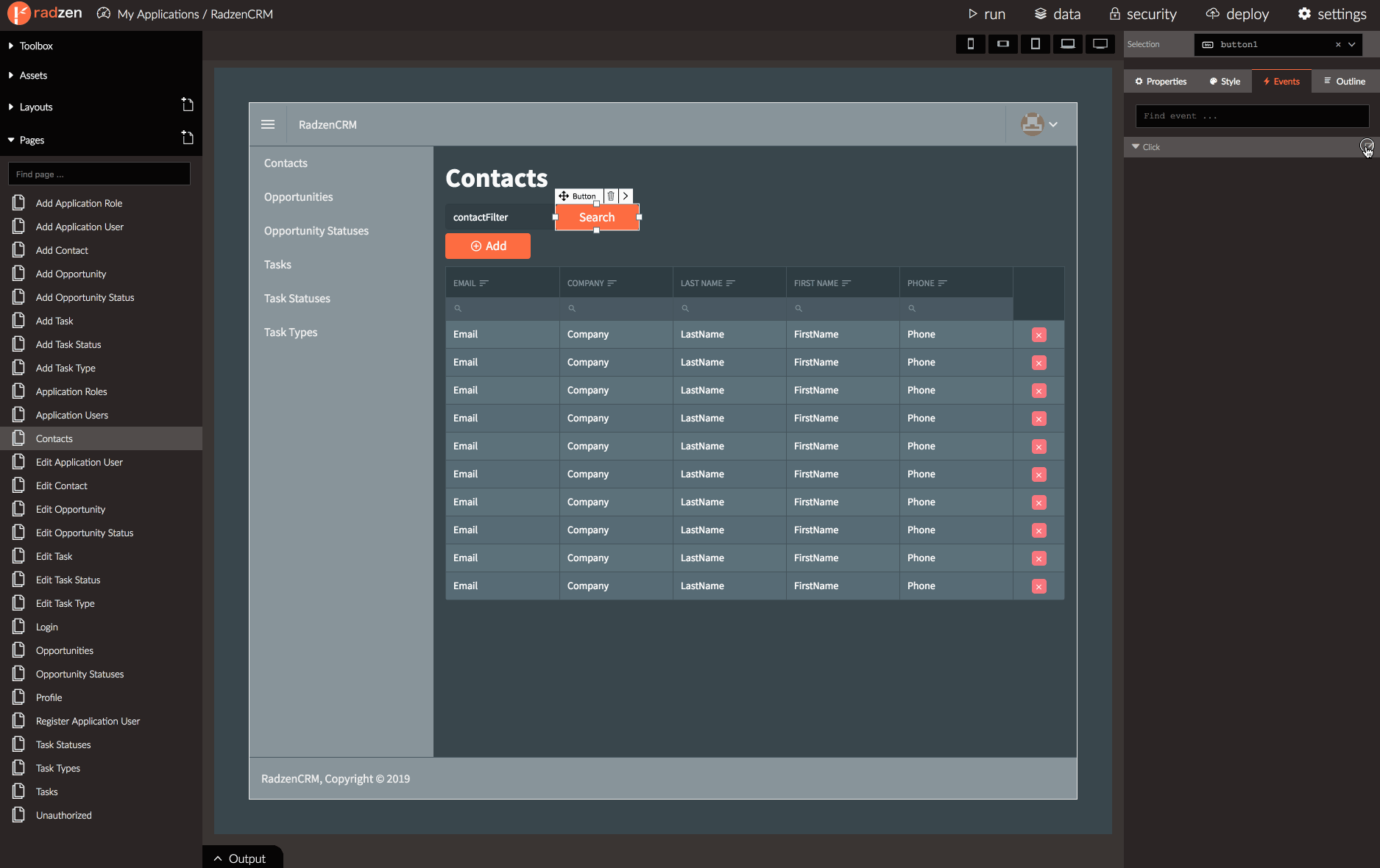The width and height of the screenshot is (1380, 868).
Task: Select the tablet portrait device preview icon
Action: 1036,44
